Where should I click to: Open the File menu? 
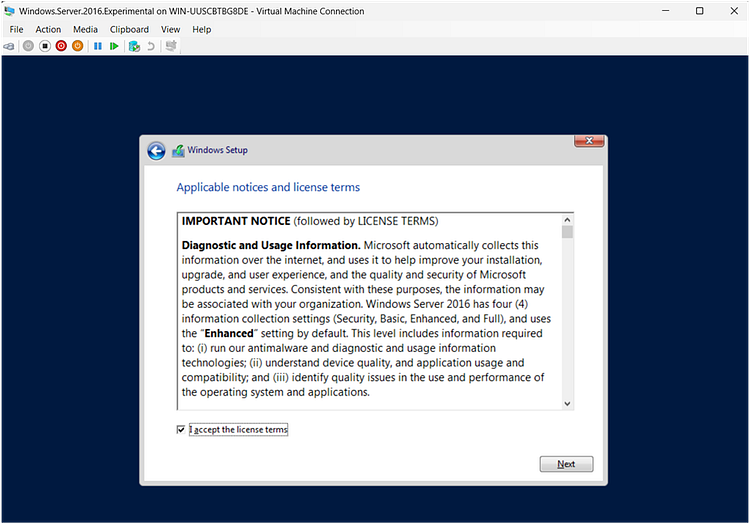coord(16,29)
